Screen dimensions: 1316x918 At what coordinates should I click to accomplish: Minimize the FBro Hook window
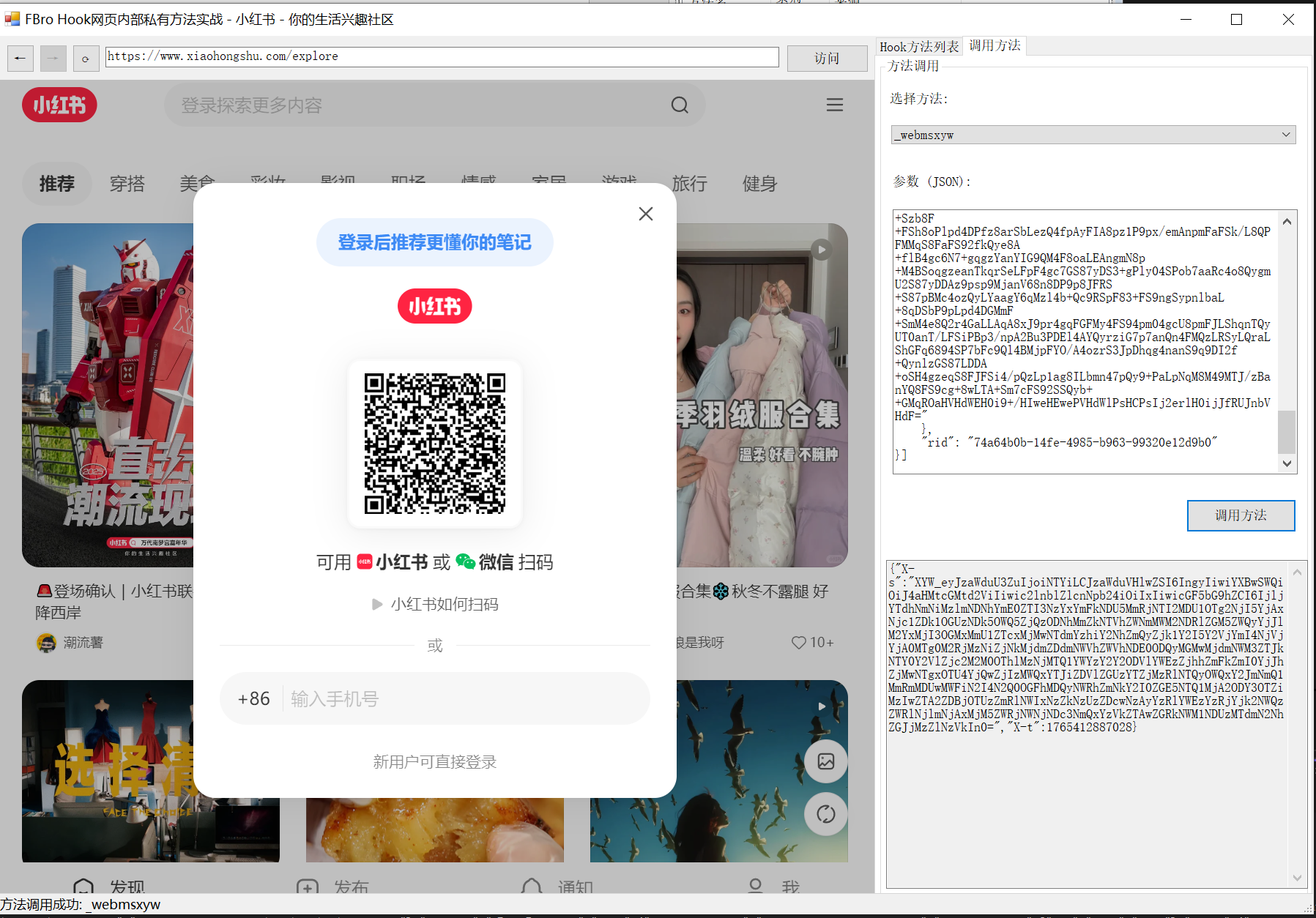[x=1186, y=19]
